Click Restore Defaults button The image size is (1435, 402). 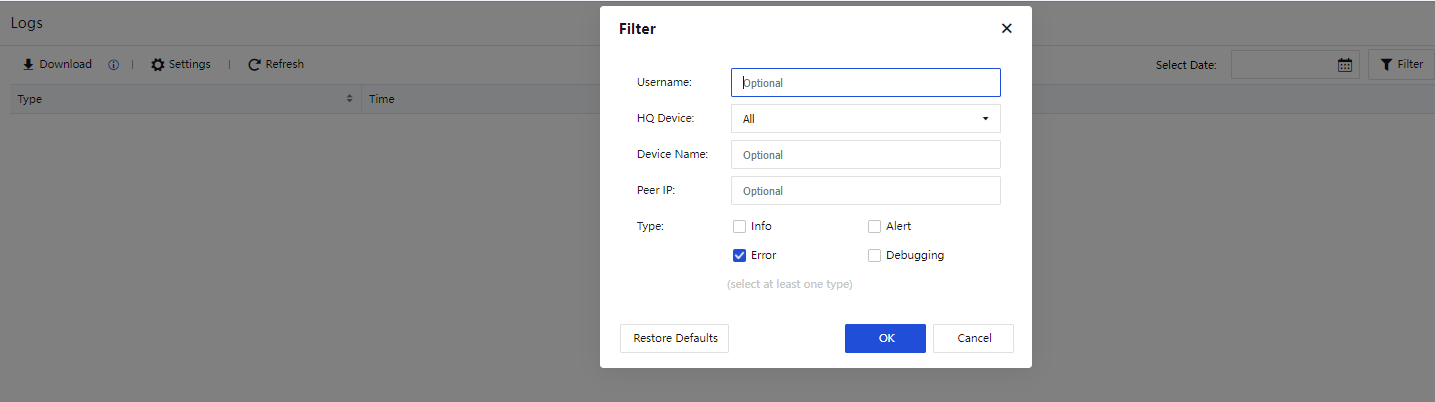pyautogui.click(x=675, y=338)
